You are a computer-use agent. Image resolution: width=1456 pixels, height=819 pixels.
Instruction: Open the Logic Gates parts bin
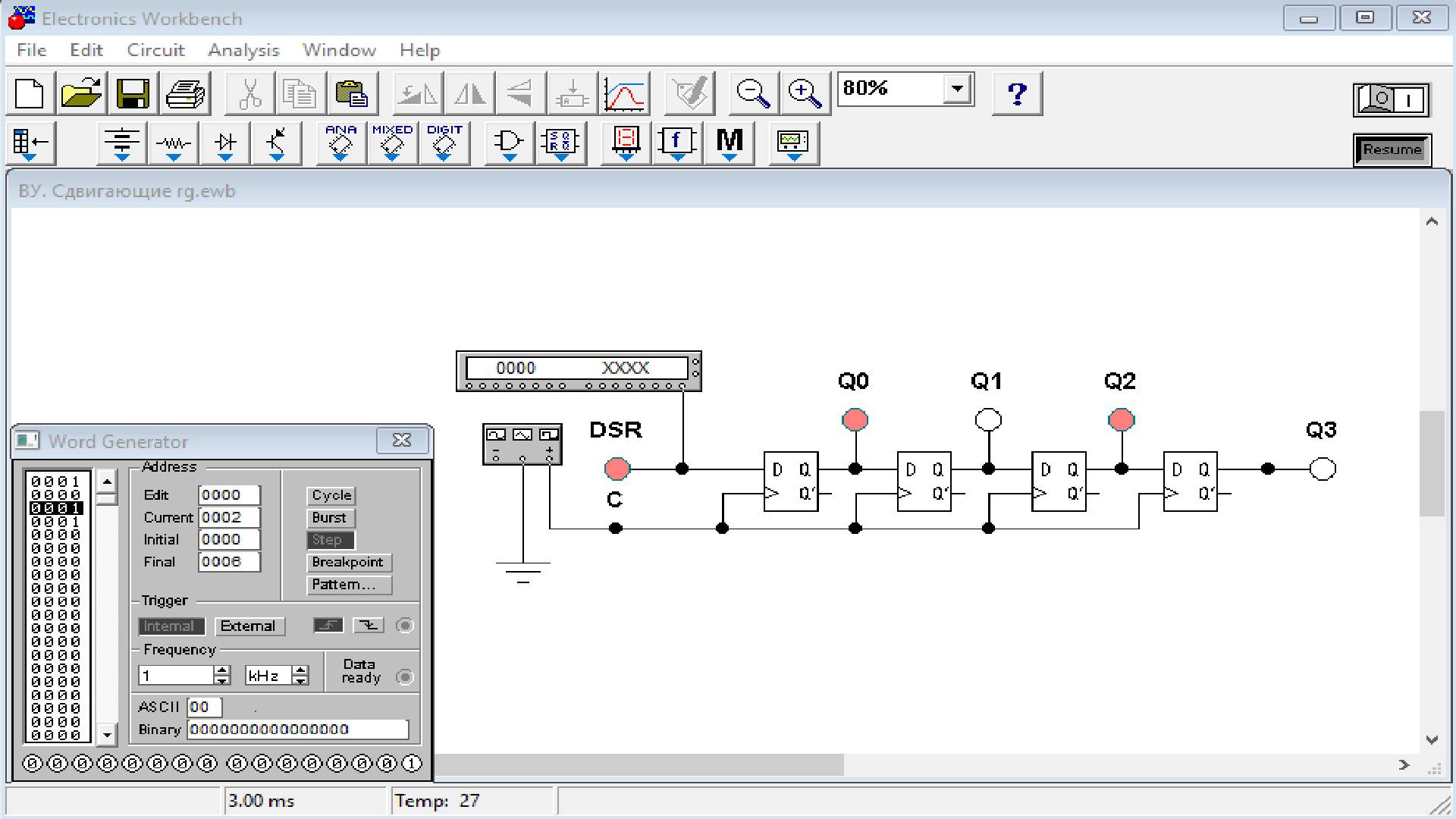tap(509, 143)
